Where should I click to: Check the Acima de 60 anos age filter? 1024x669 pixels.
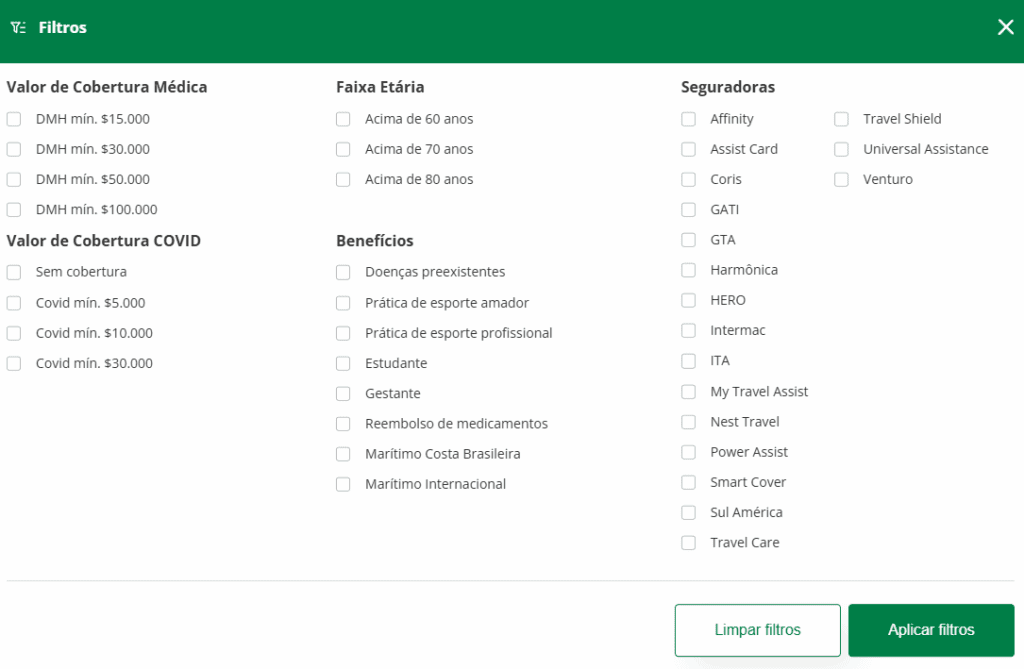click(x=341, y=119)
